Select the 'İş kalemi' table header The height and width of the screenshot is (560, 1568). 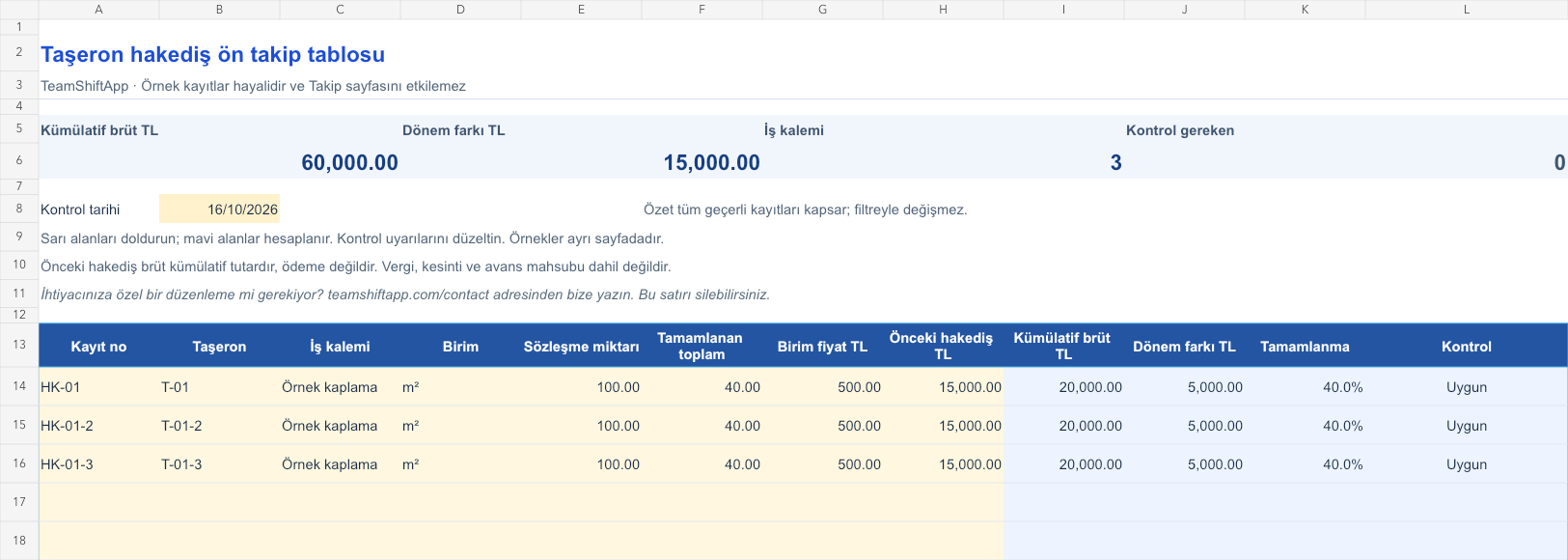(340, 347)
